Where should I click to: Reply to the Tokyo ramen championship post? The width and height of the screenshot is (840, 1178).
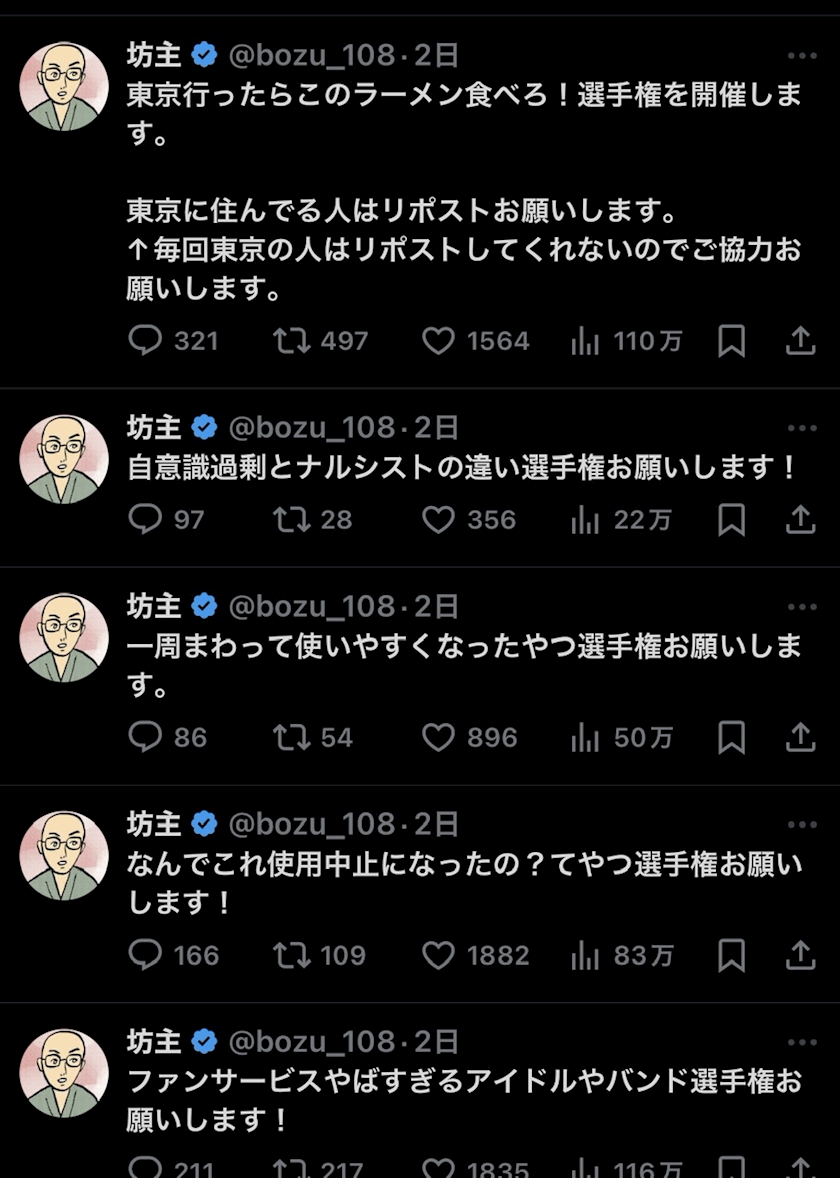click(146, 342)
